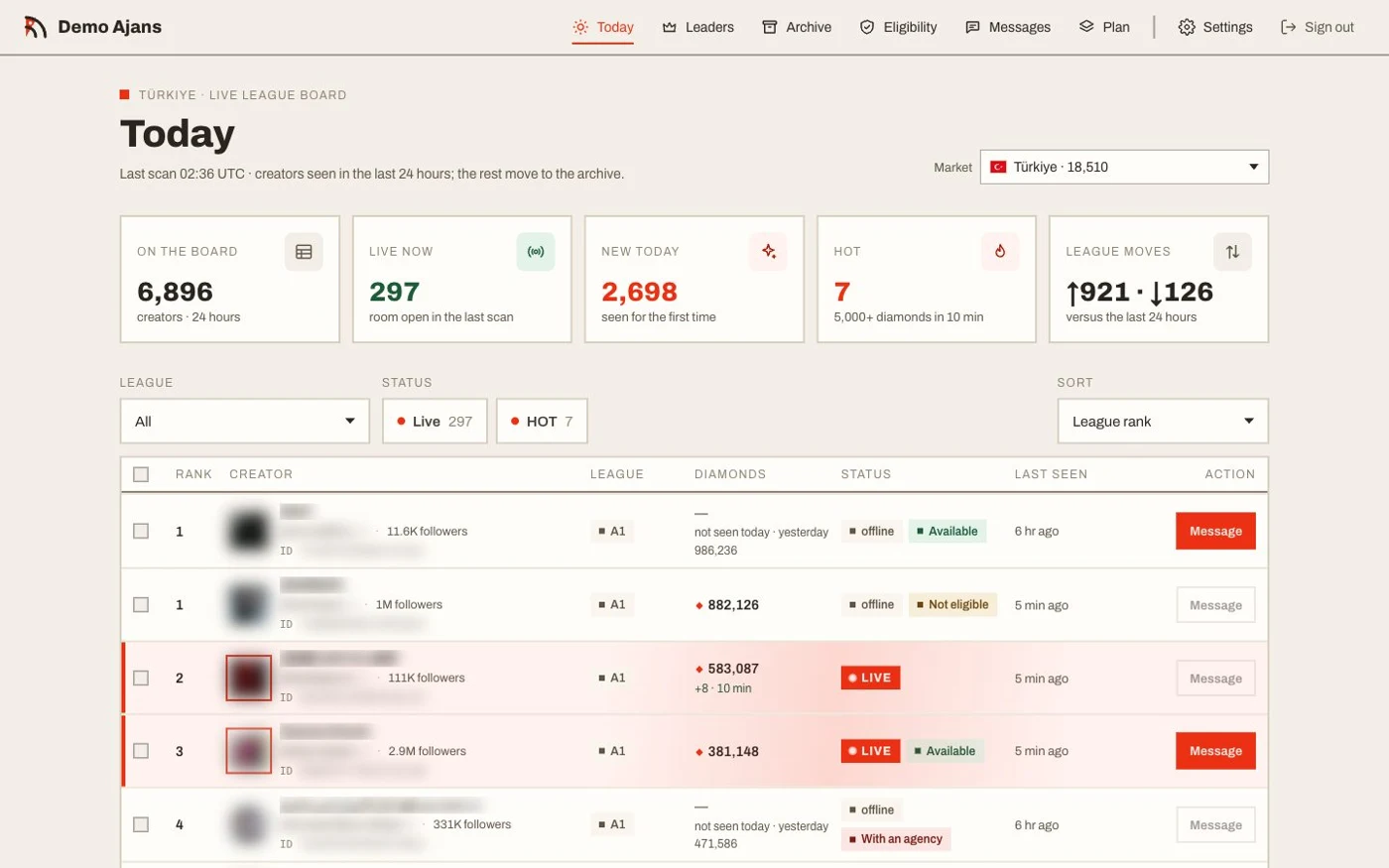Click the Last Seen column header
Viewport: 1389px width, 868px height.
pos(1051,474)
